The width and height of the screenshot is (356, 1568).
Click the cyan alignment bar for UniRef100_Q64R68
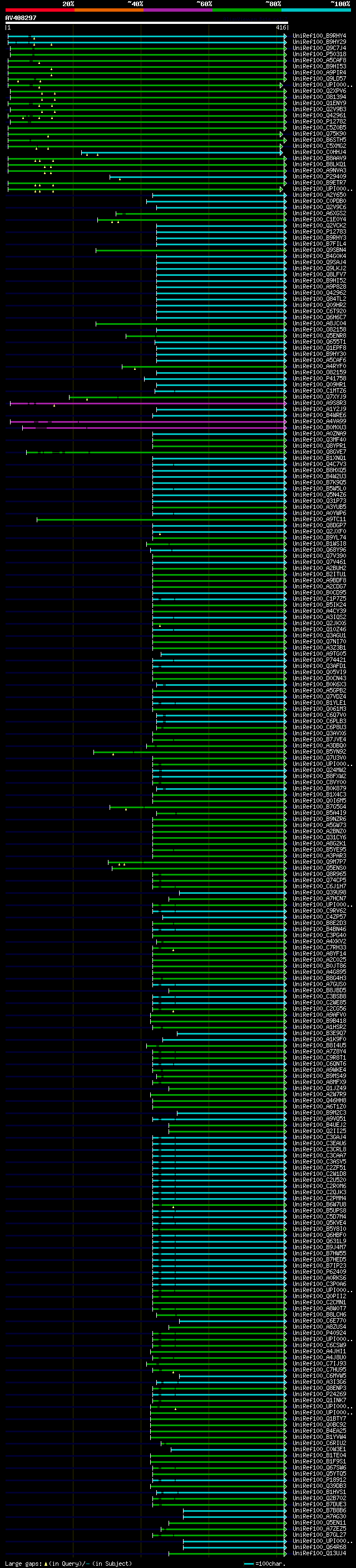[x=235, y=1547]
